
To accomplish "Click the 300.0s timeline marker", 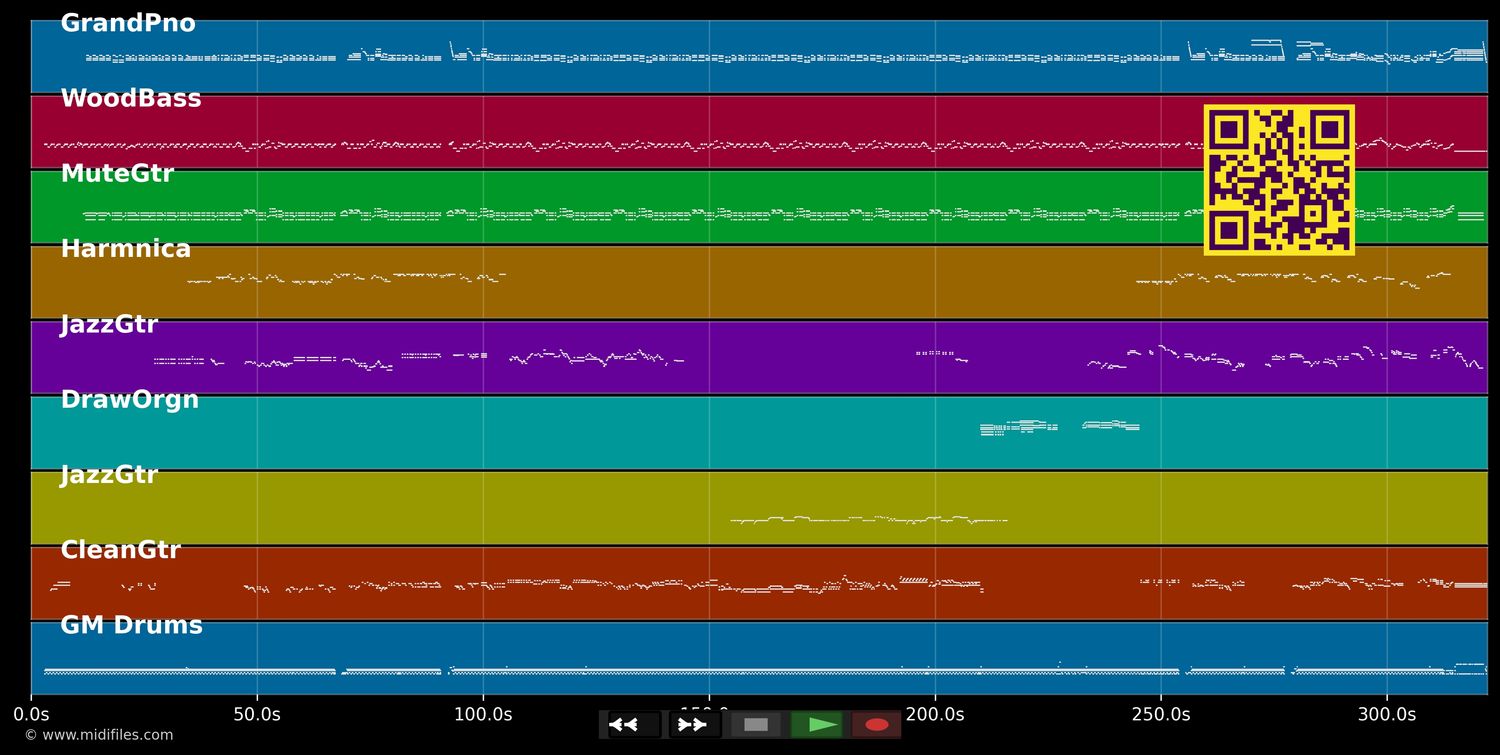I will [1386, 714].
